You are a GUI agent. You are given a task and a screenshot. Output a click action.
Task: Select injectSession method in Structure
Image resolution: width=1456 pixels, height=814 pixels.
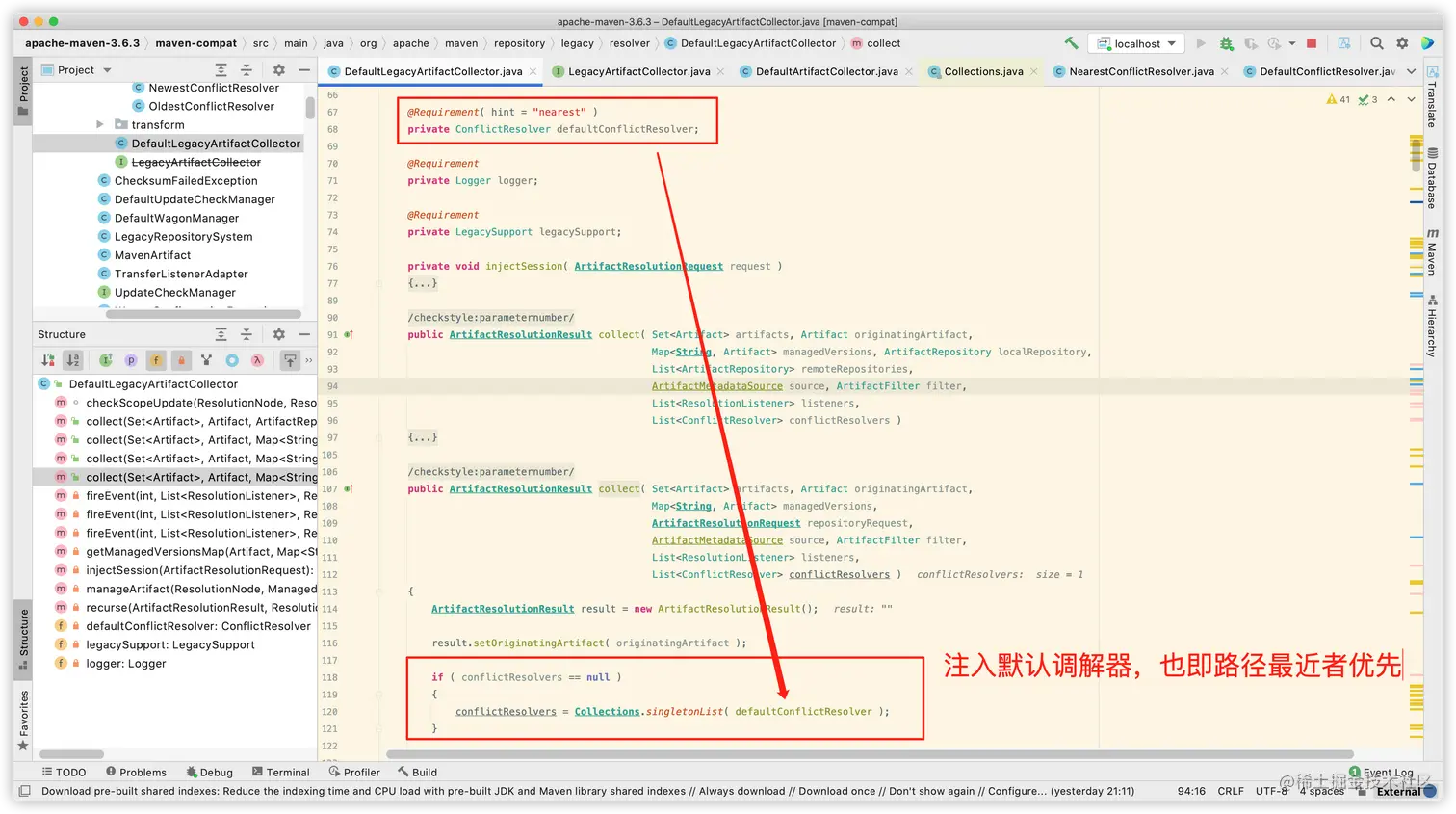click(184, 570)
